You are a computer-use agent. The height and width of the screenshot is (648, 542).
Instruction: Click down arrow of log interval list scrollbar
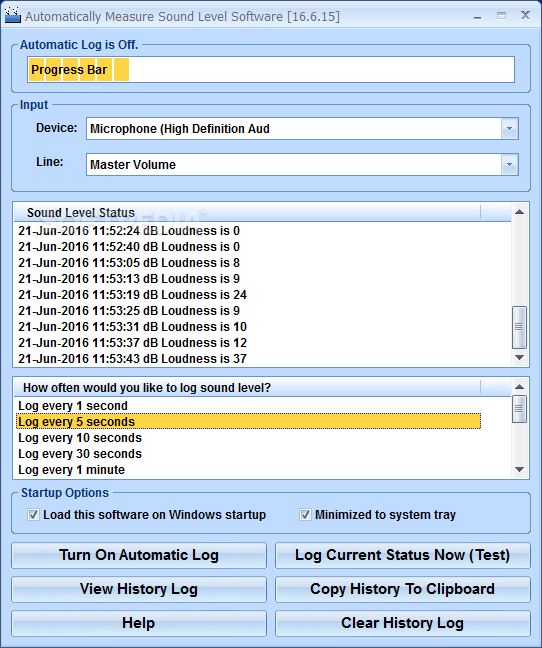click(519, 469)
